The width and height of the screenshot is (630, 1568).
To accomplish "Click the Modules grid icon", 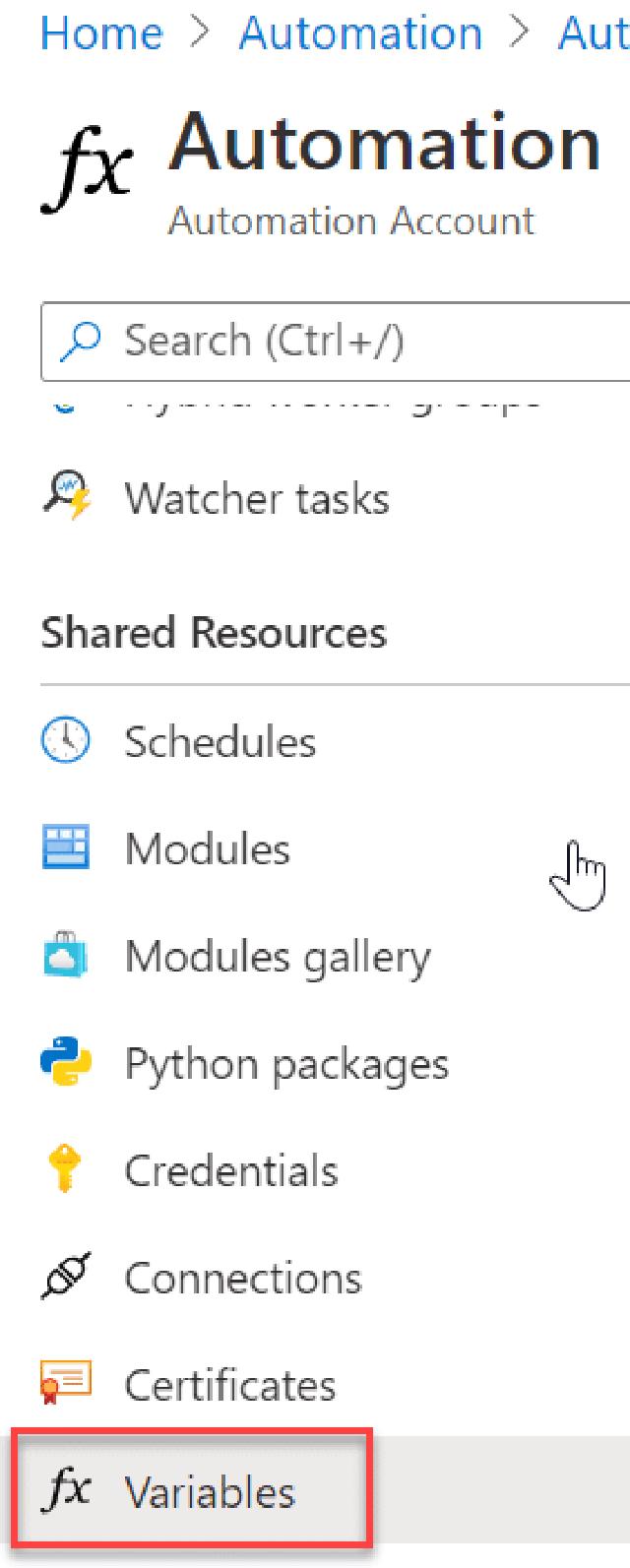I will (66, 848).
